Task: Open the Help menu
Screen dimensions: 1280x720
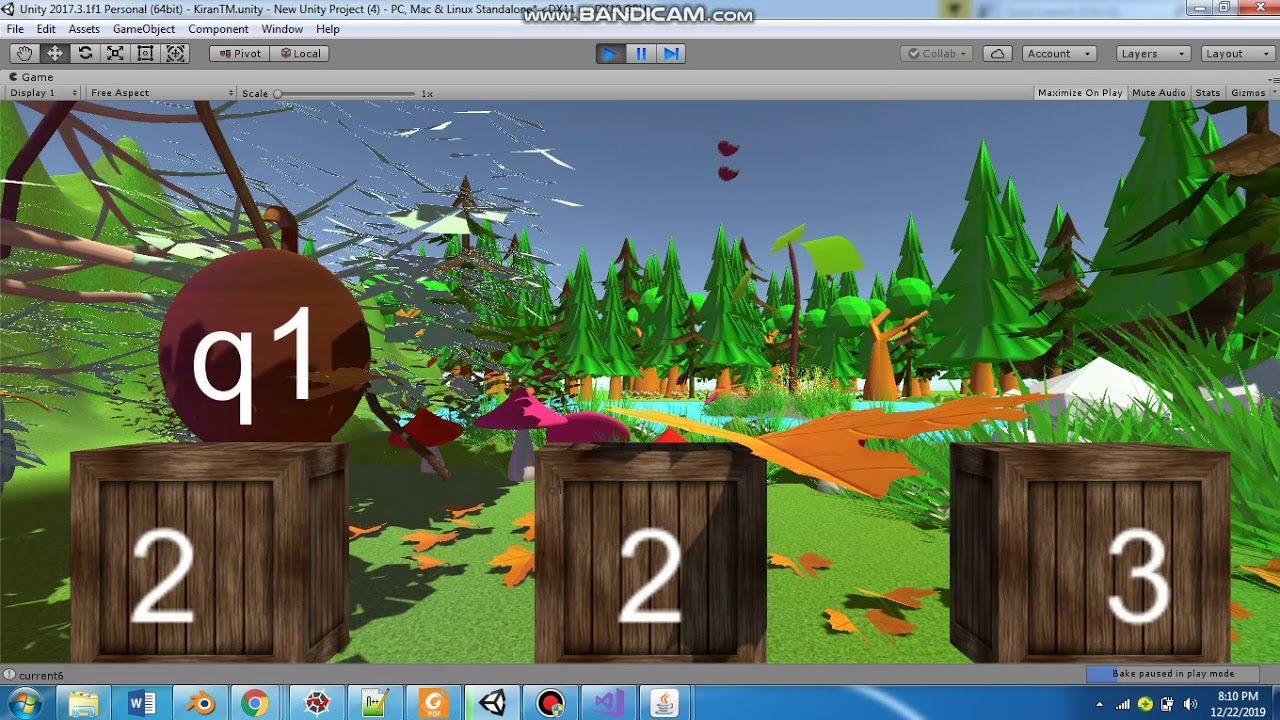Action: point(328,29)
